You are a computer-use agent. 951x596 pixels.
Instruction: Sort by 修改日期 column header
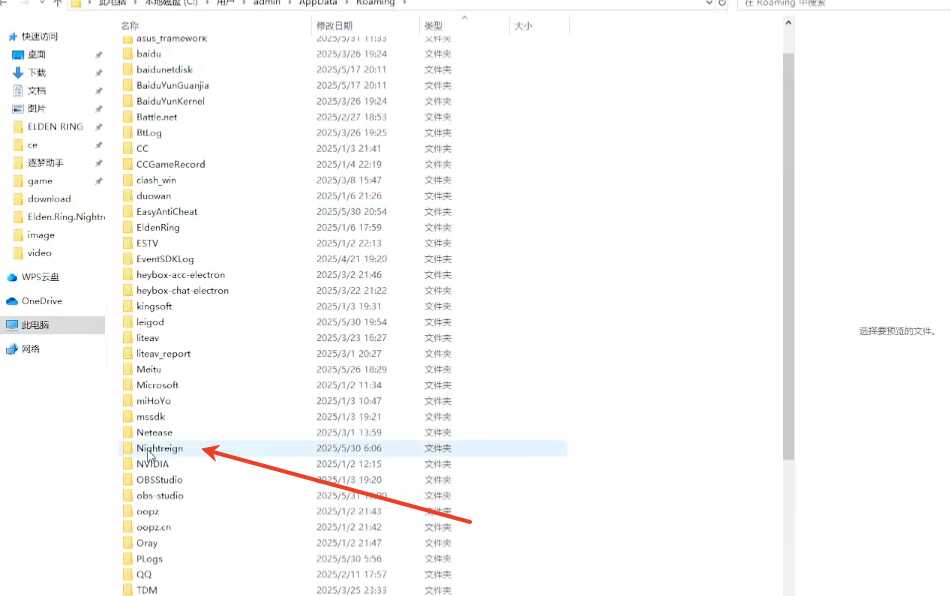tap(334, 24)
